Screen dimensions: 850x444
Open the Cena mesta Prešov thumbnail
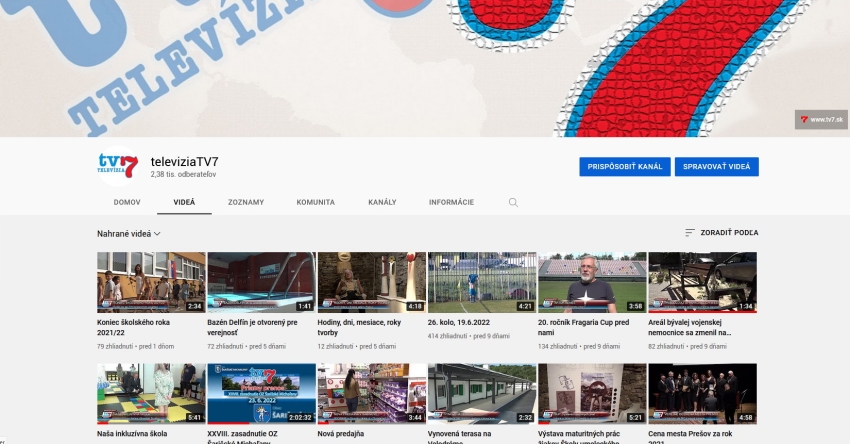pos(703,394)
